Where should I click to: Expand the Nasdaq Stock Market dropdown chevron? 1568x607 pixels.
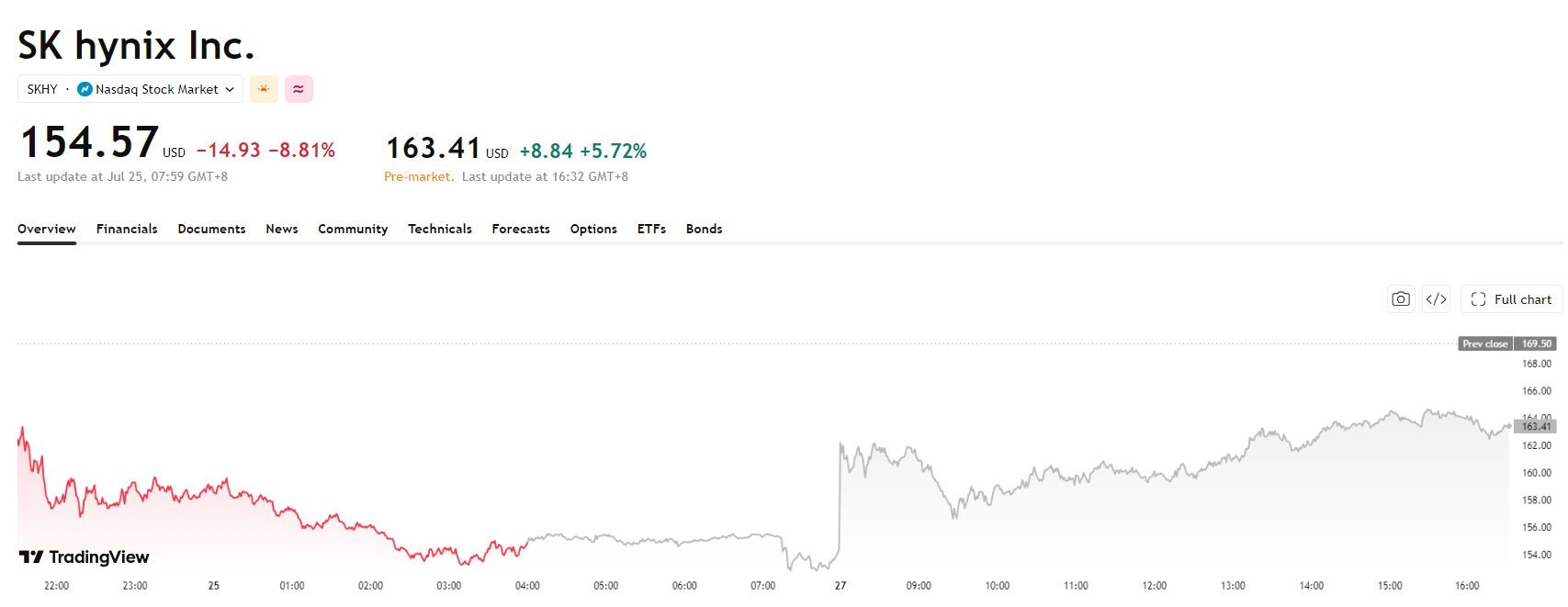click(230, 89)
